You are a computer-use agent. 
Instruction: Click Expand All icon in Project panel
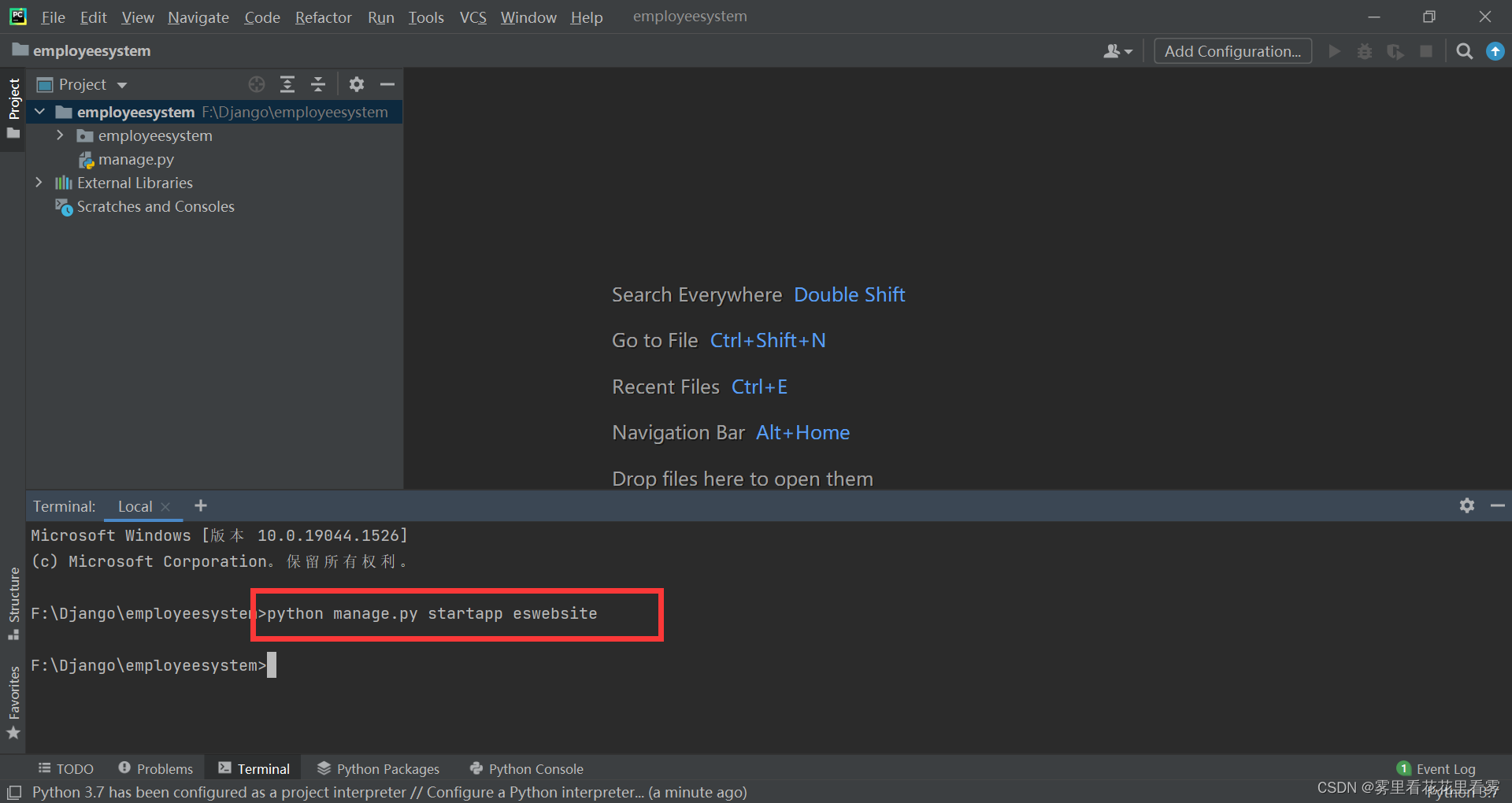click(x=287, y=84)
